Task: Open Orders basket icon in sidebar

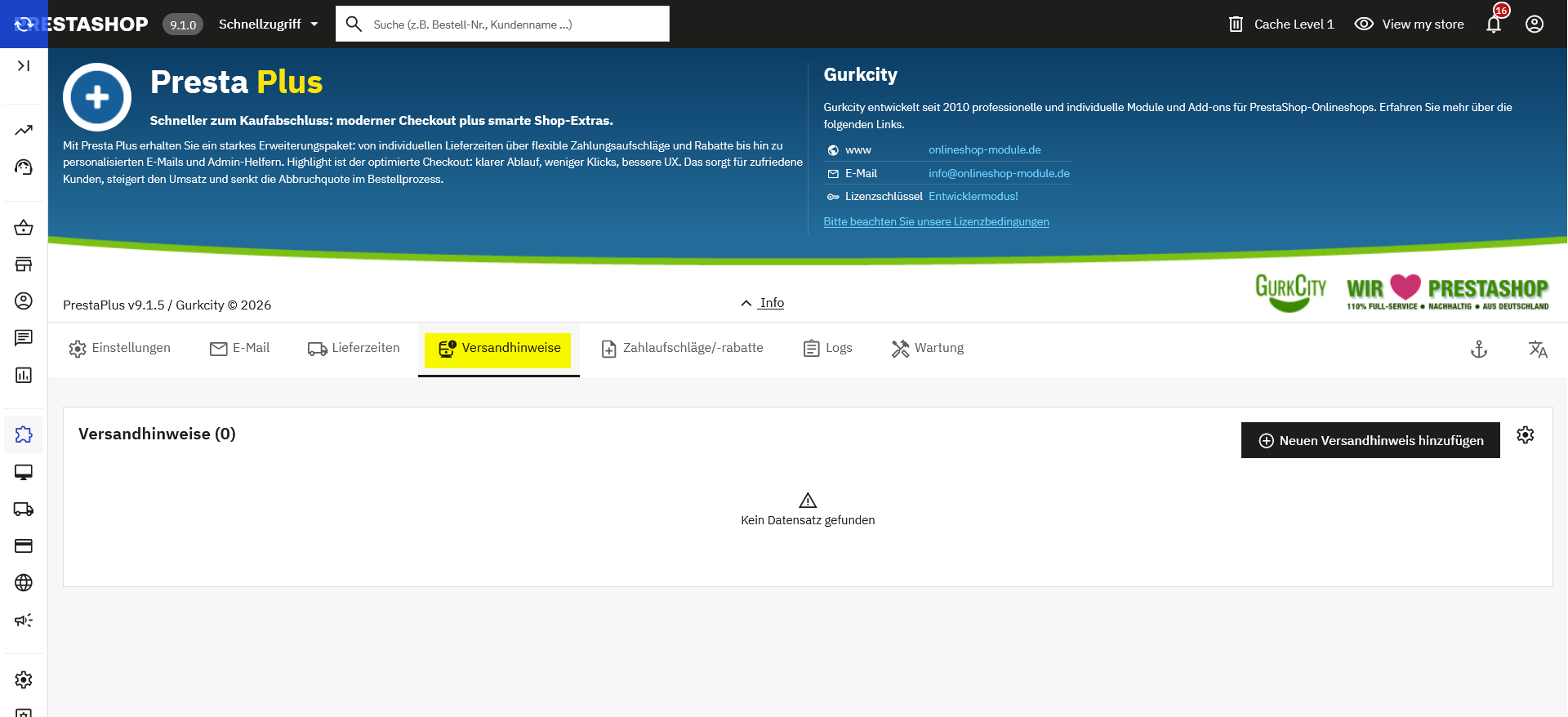Action: pyautogui.click(x=24, y=228)
